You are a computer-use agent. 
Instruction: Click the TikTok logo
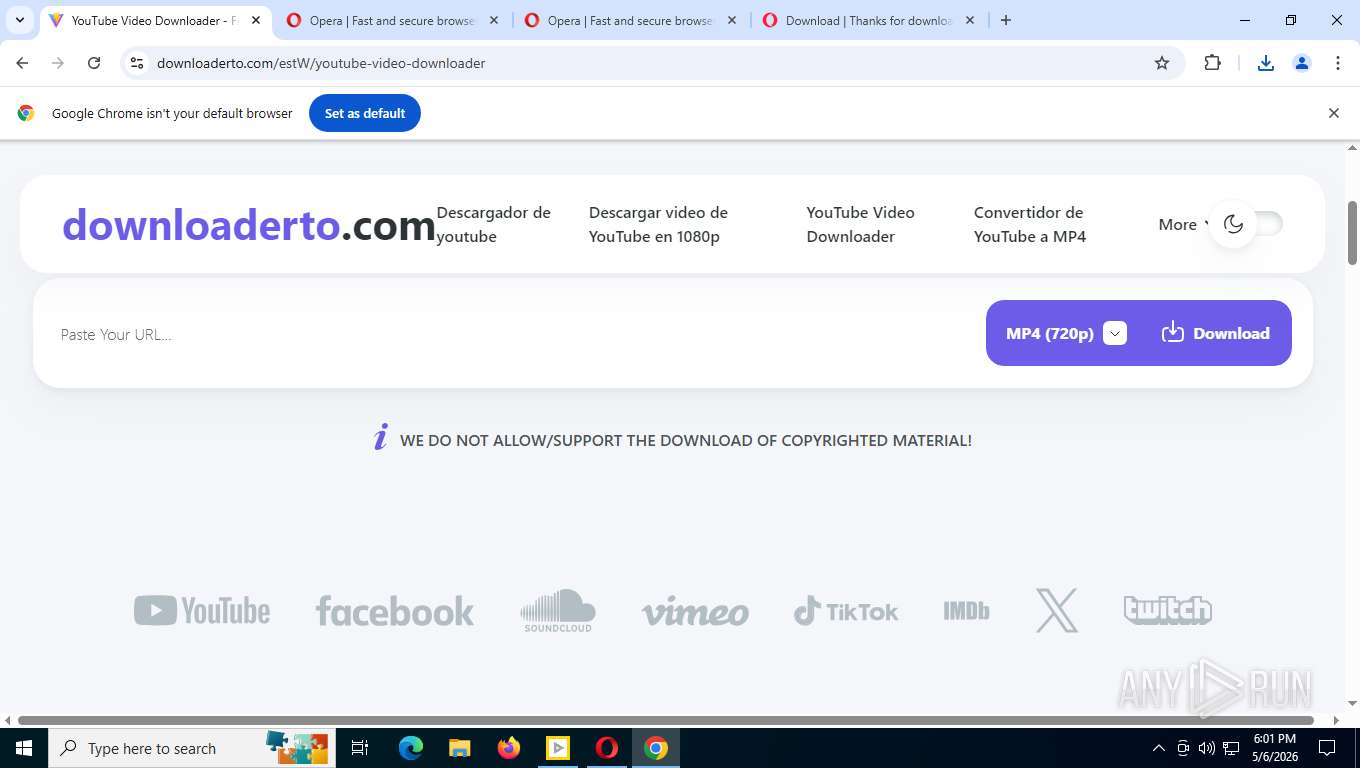click(x=846, y=611)
